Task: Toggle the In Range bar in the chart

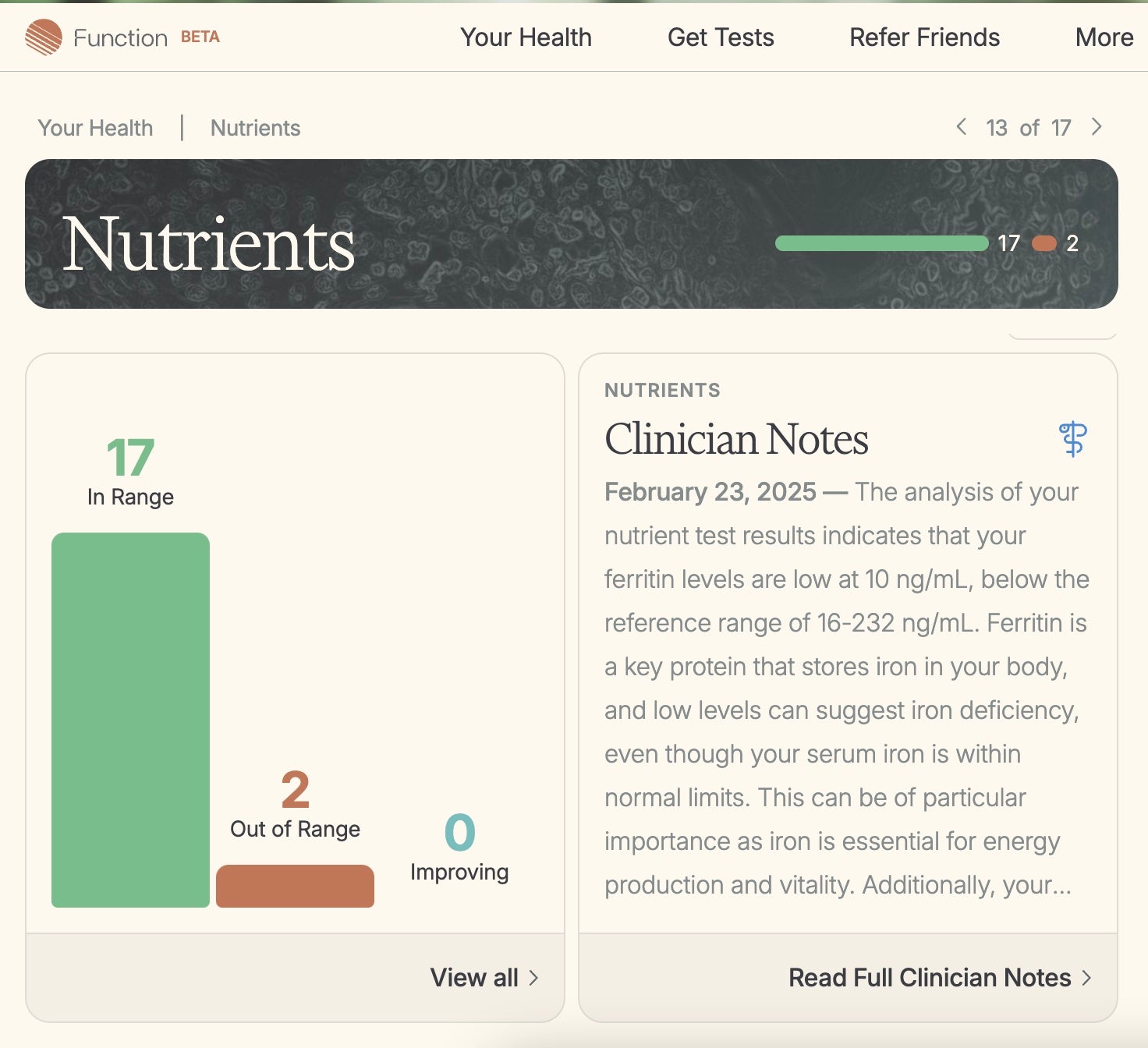Action: [130, 717]
